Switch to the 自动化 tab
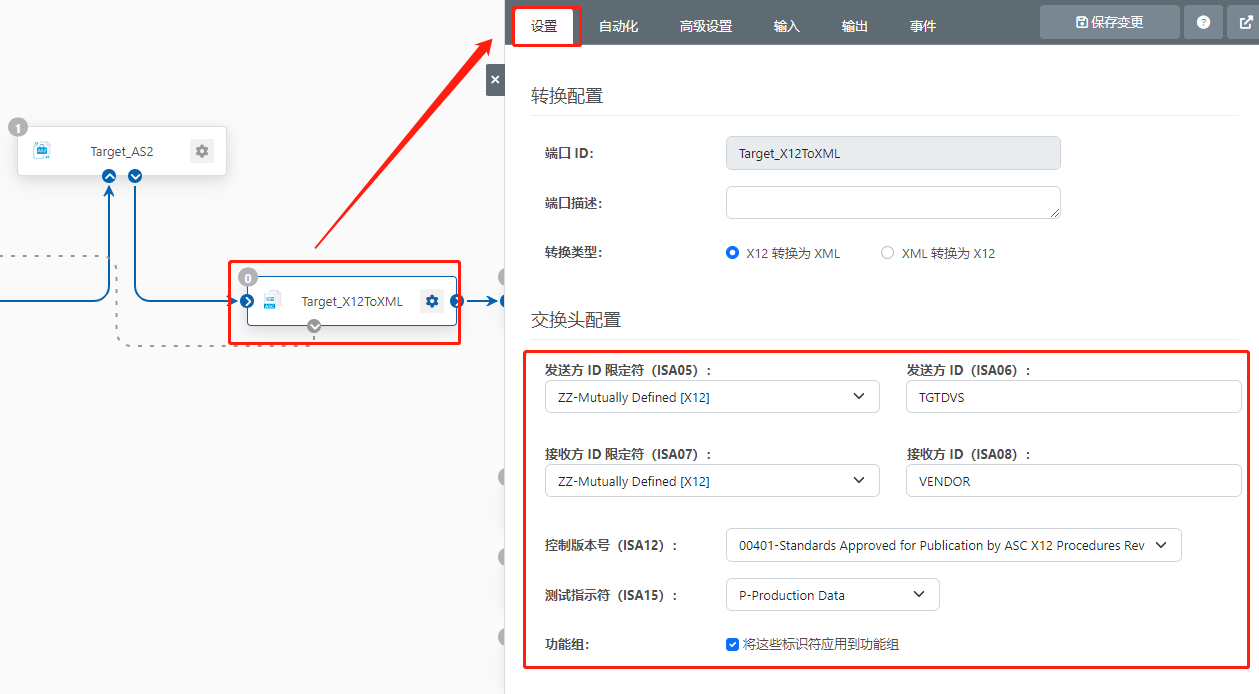1259x694 pixels. [x=618, y=27]
